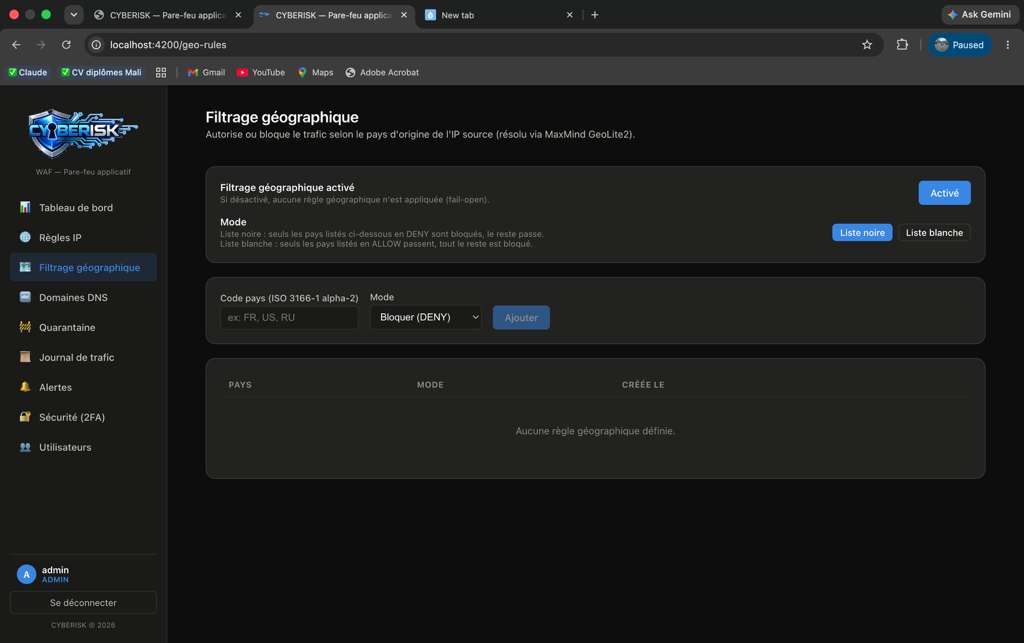Toggle the Activé geographic filtering button

[x=944, y=193]
